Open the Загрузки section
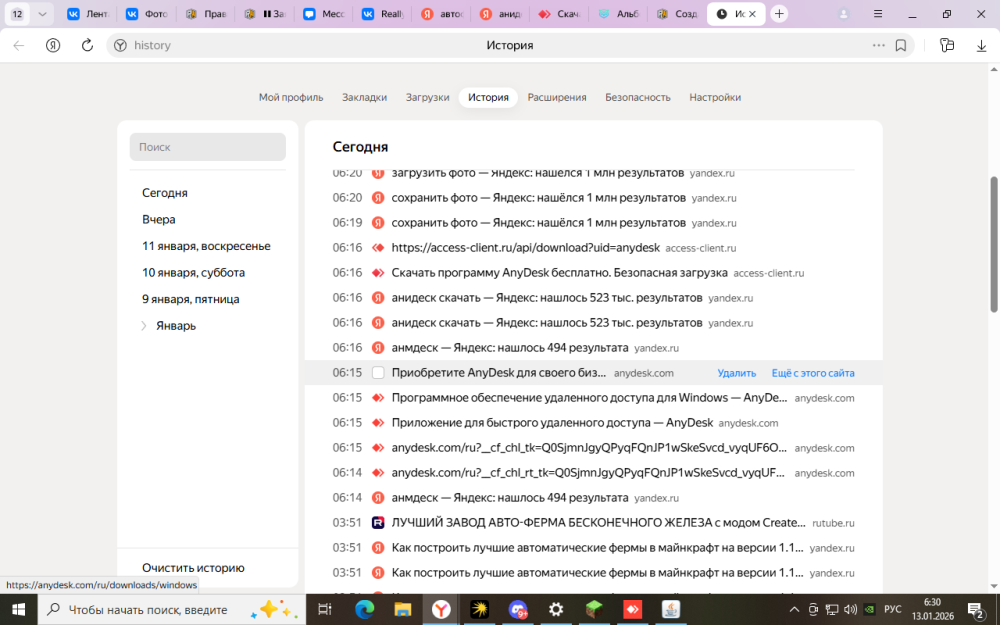 [x=427, y=98]
